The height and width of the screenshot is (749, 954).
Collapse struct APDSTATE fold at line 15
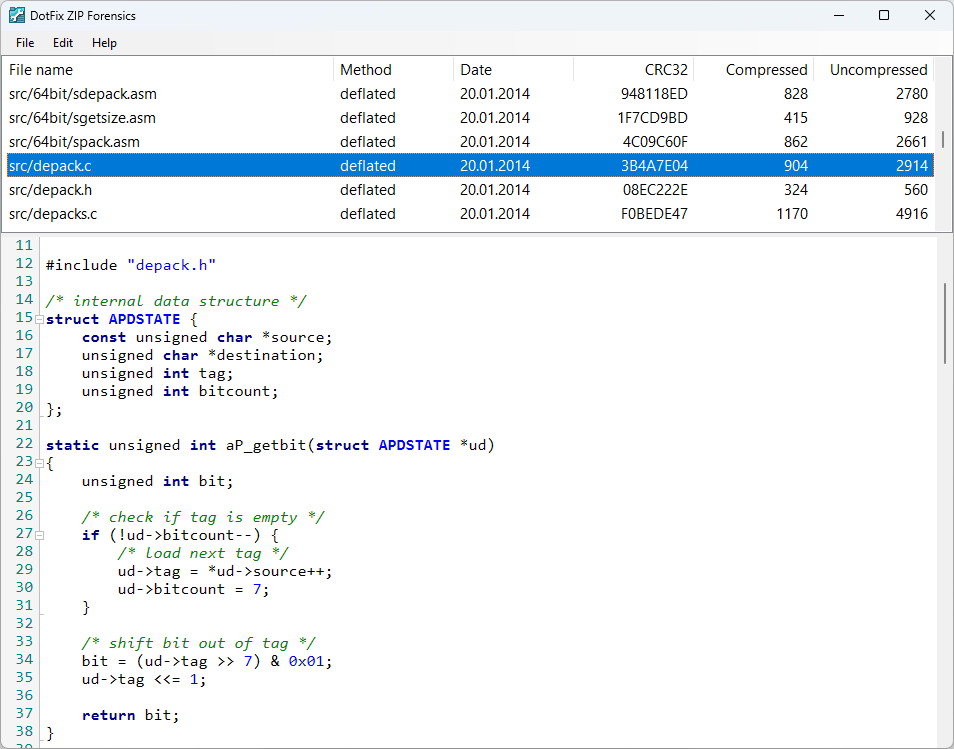(x=40, y=319)
